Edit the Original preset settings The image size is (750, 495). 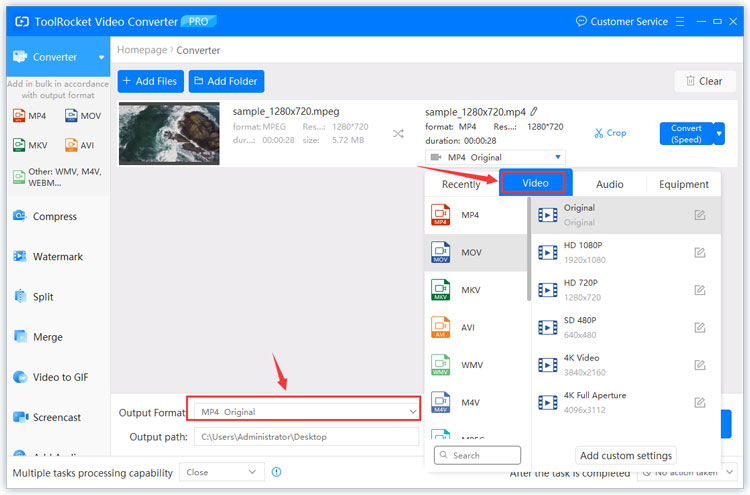pos(699,215)
